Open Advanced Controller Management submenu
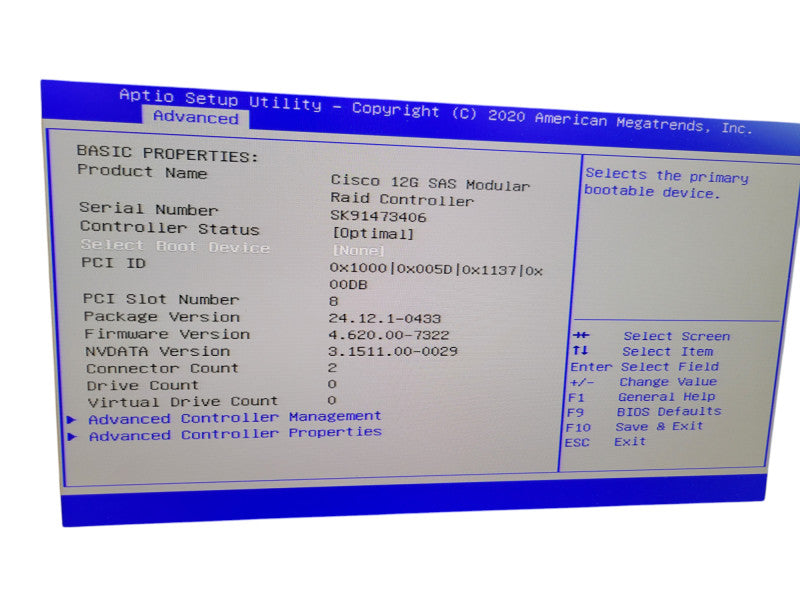 coord(235,417)
